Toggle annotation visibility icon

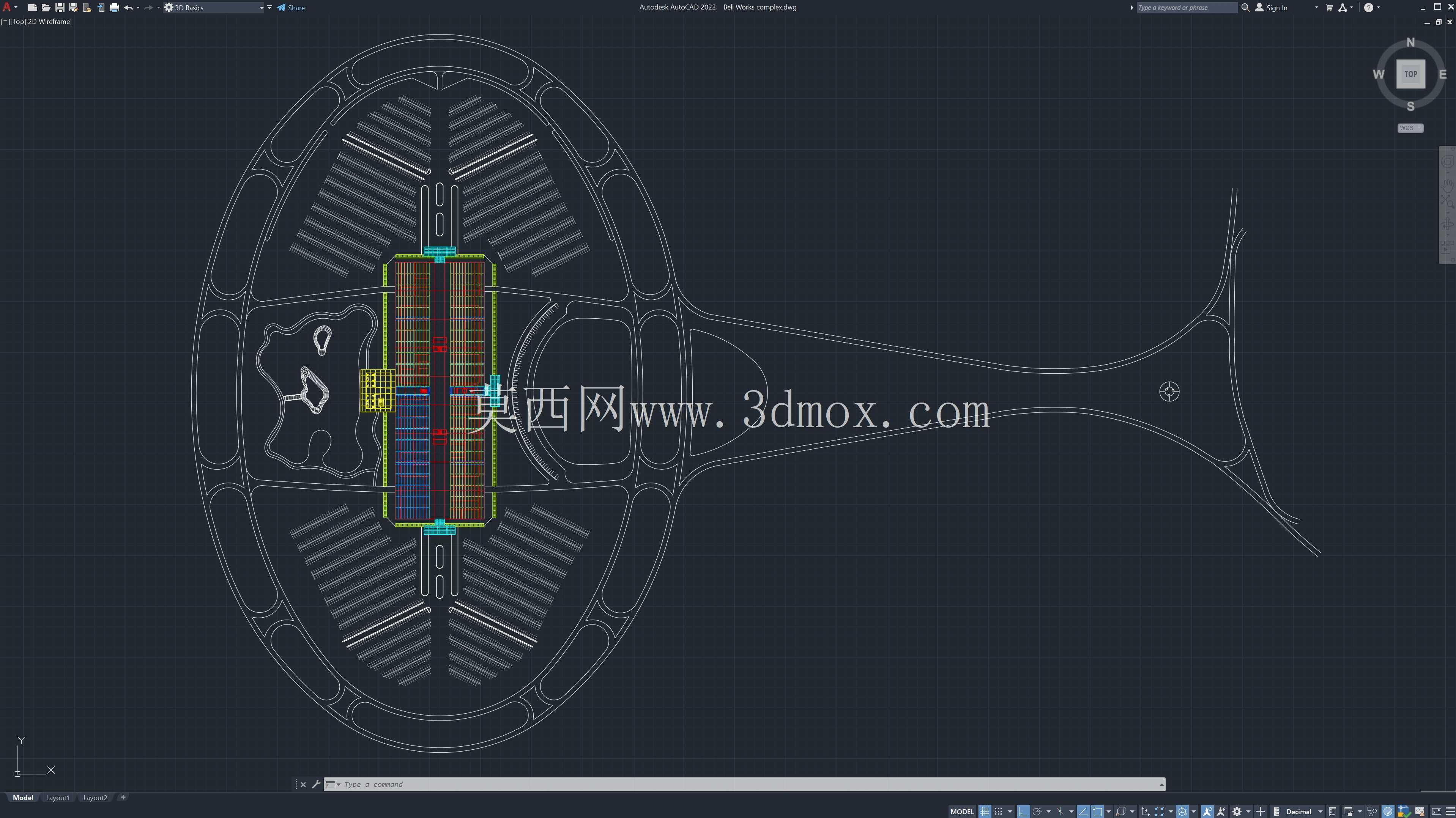click(1207, 812)
